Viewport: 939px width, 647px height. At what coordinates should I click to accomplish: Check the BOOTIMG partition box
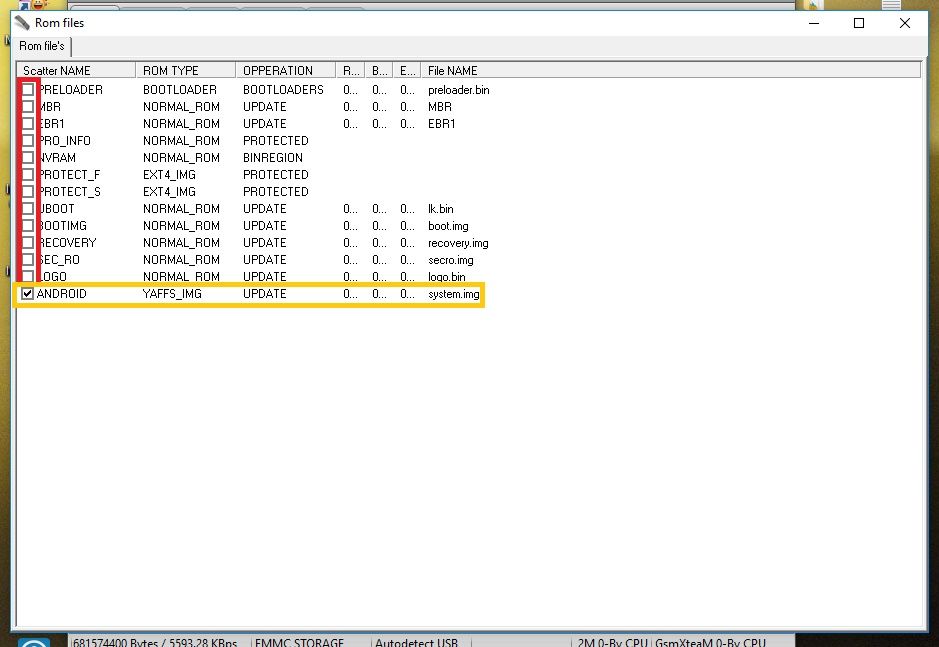pyautogui.click(x=28, y=226)
